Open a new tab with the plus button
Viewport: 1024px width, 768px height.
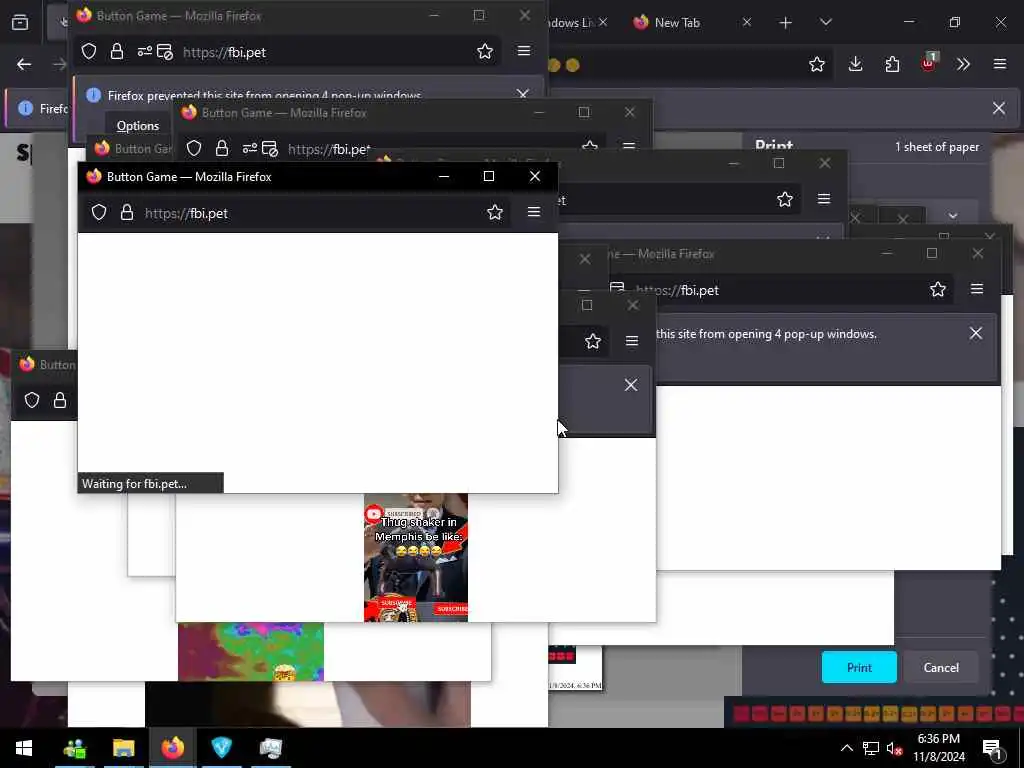[786, 23]
